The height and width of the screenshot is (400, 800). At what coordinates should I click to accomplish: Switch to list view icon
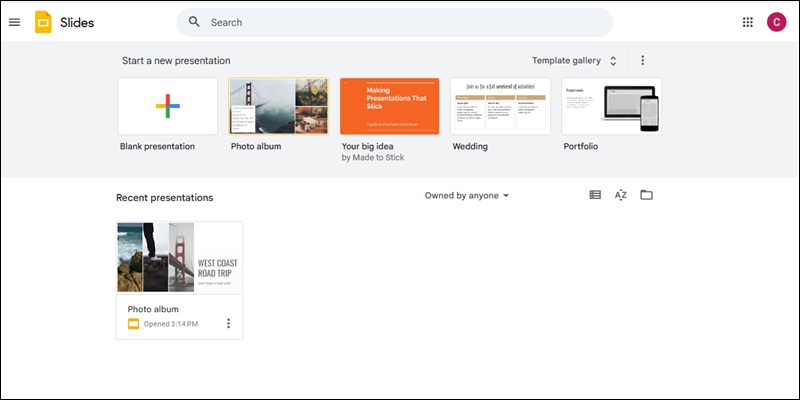pyautogui.click(x=595, y=195)
